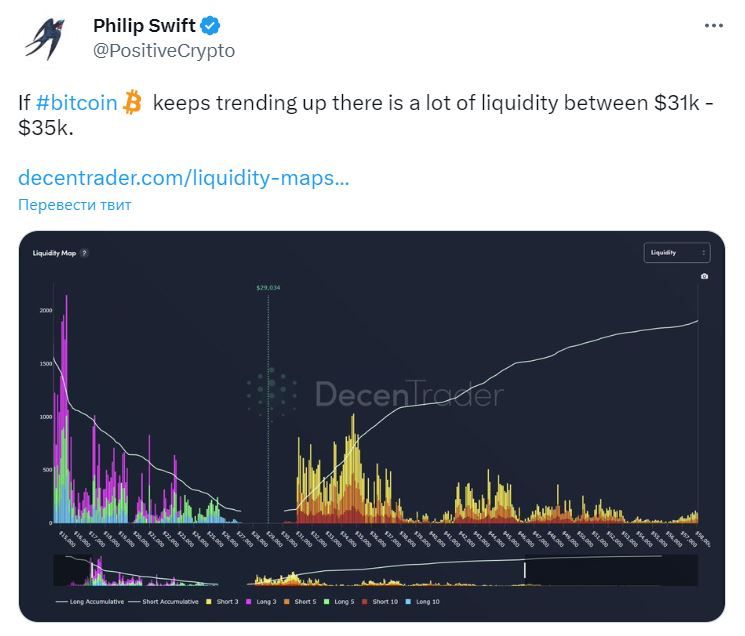The image size is (745, 636).
Task: Toggle the Long 10 legend series
Action: tap(427, 602)
